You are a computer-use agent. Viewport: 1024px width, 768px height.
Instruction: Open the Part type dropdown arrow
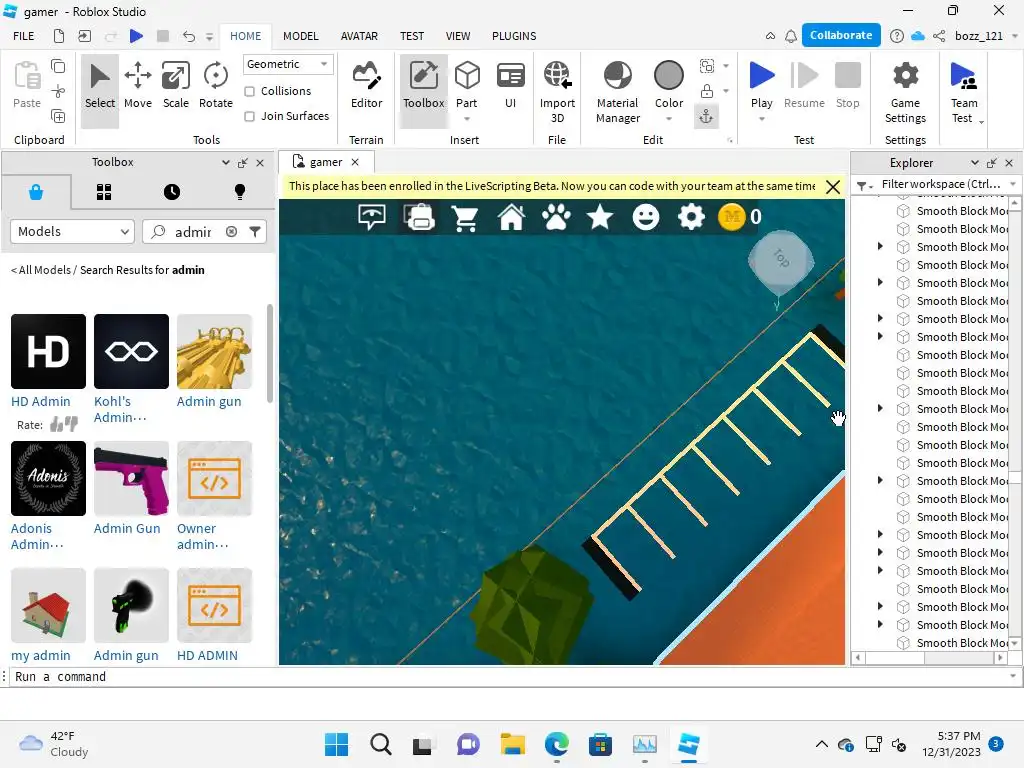(467, 119)
